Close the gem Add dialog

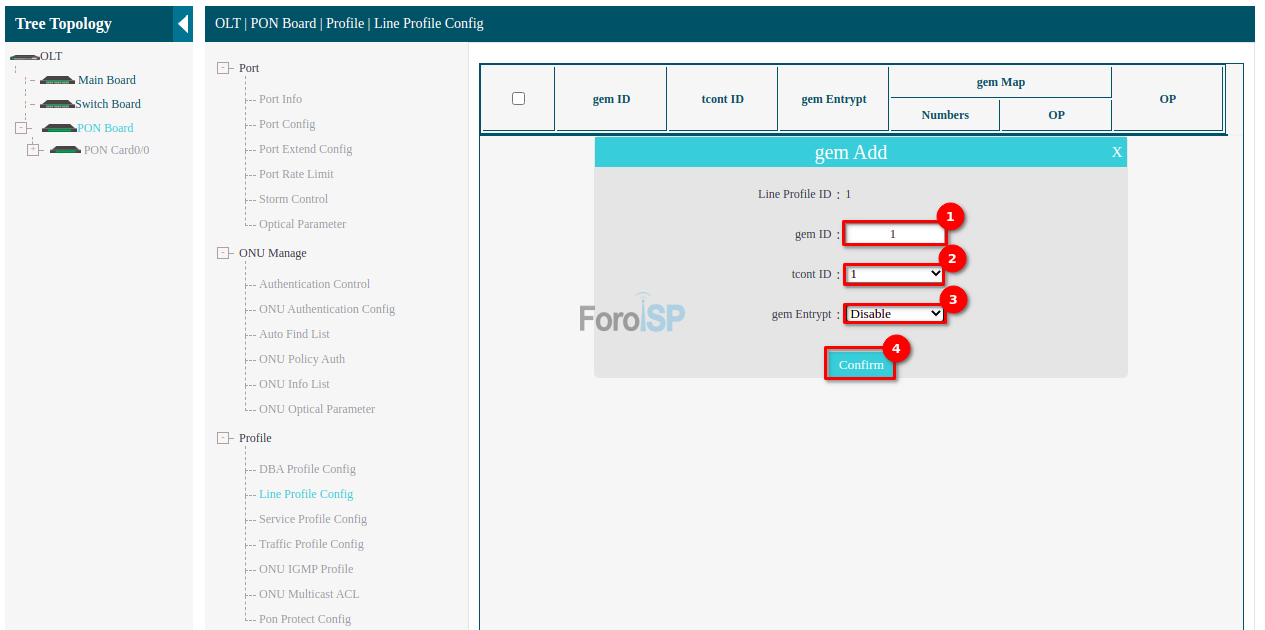tap(1117, 152)
